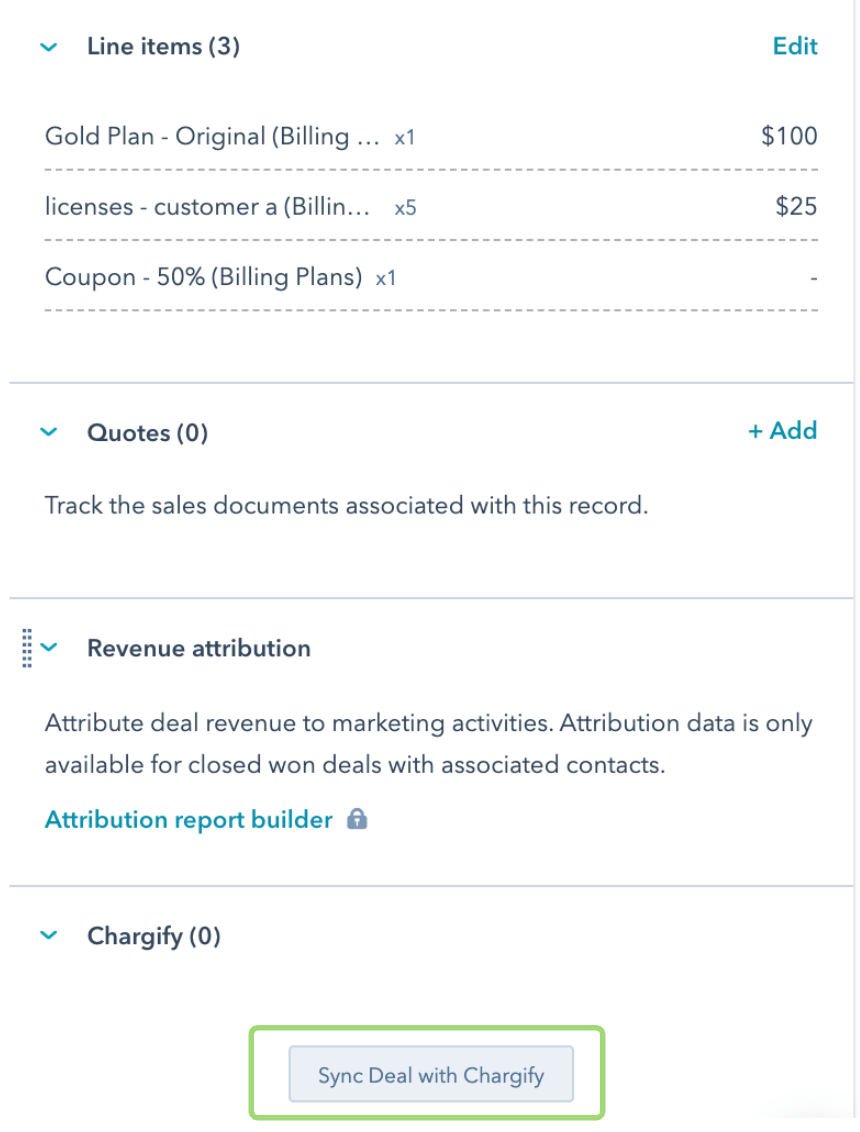
Task: Click the Chargify (0) heading
Action: 153,936
